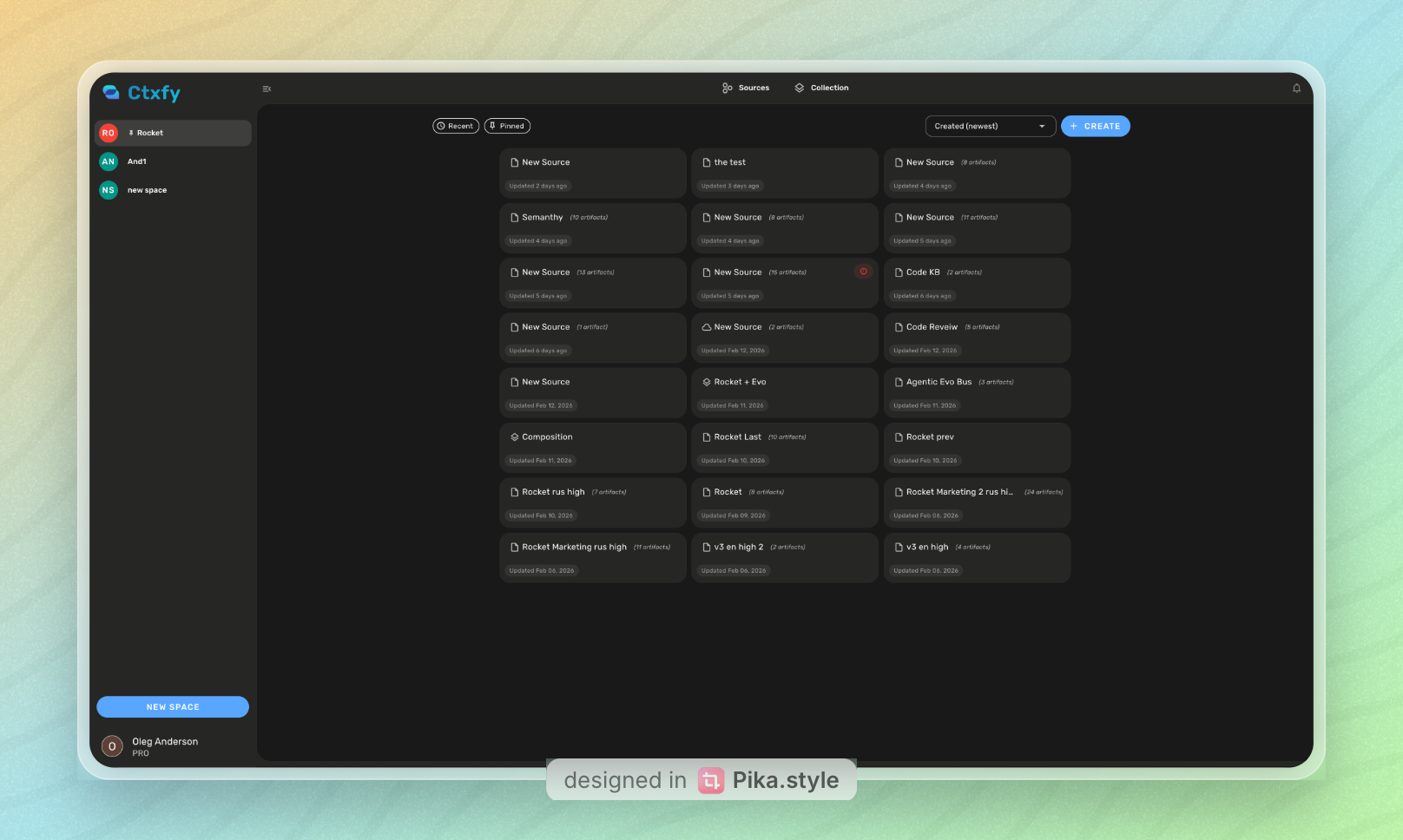Click the red error badge on New Source (15 artifacts)
The height and width of the screenshot is (840, 1403).
point(864,272)
